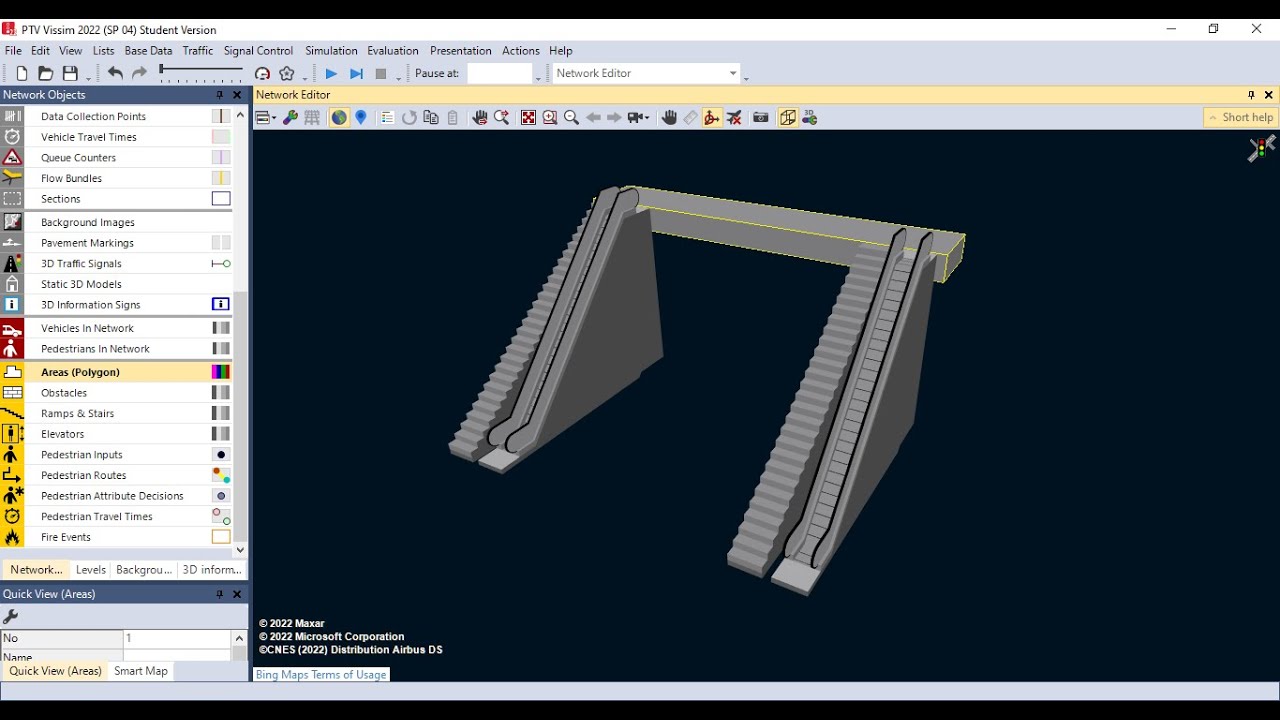Click the Background Images icon
The height and width of the screenshot is (720, 1280).
(12, 222)
